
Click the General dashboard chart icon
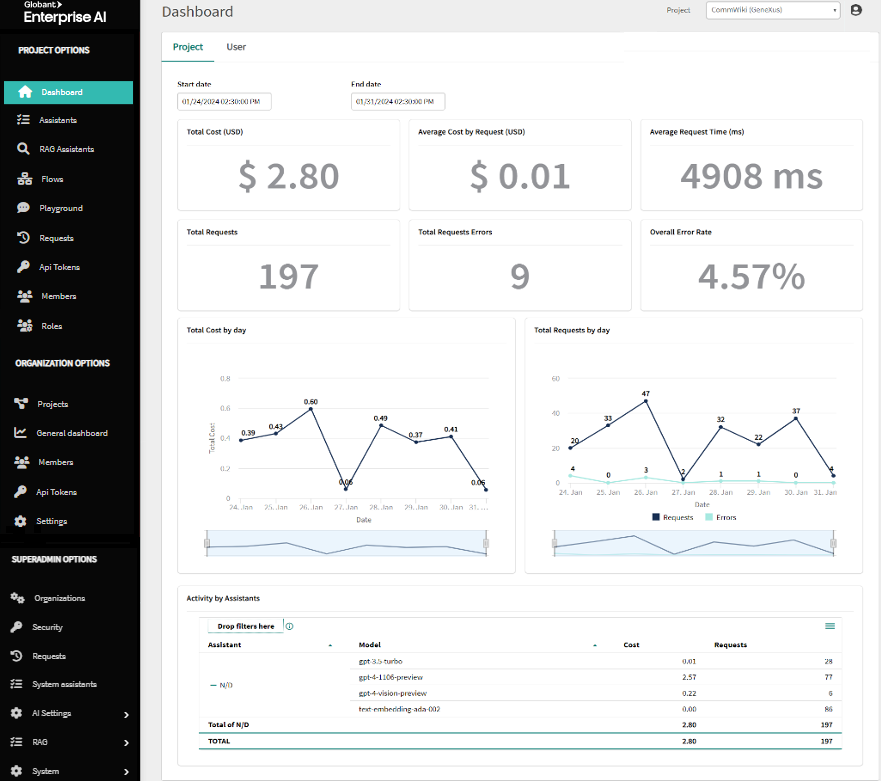(20, 433)
